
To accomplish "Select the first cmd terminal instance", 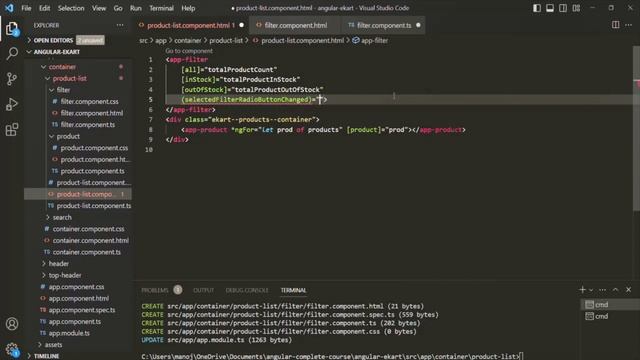I will click(x=610, y=304).
